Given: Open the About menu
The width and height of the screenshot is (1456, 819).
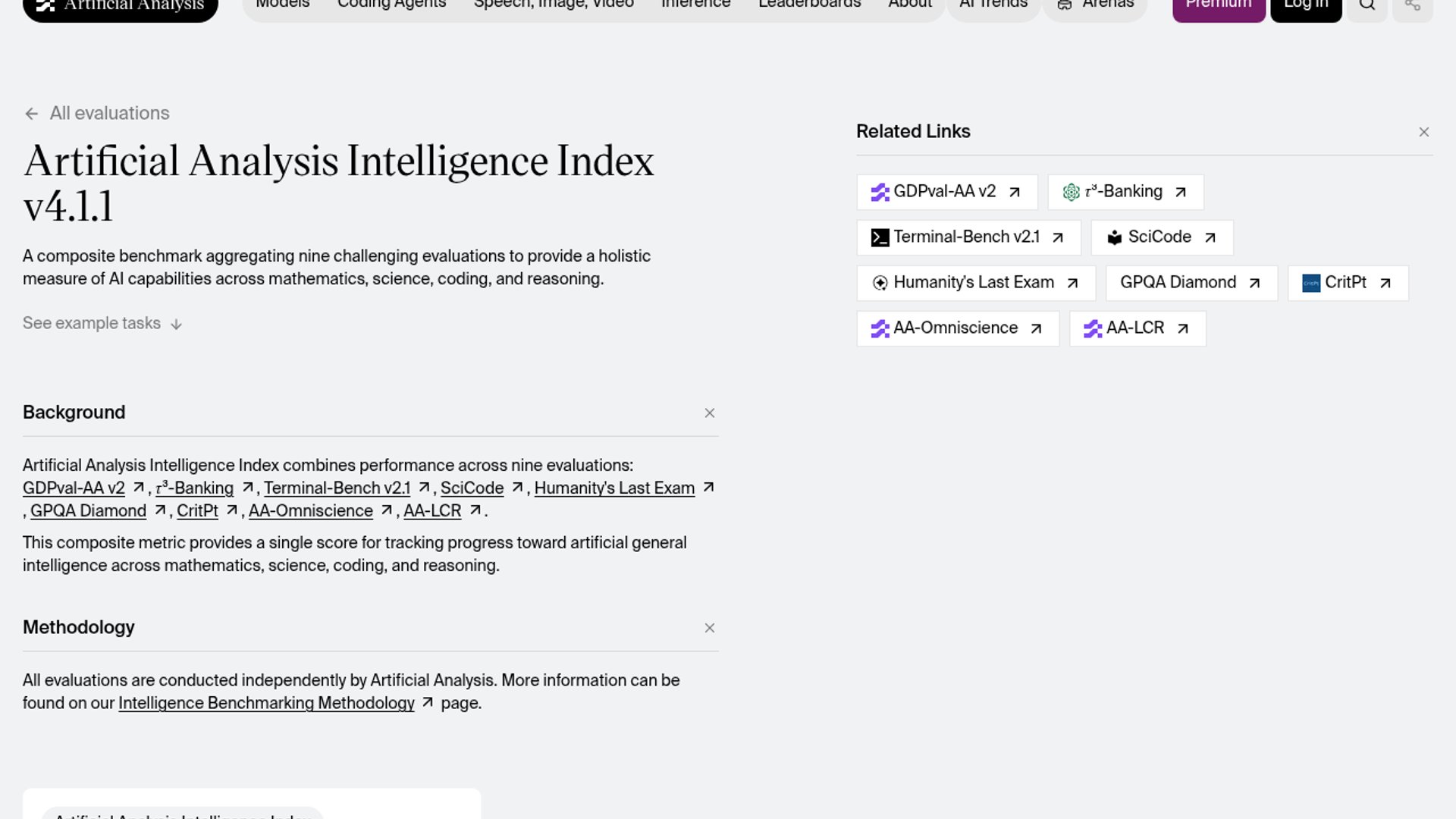Looking at the screenshot, I should 910,6.
